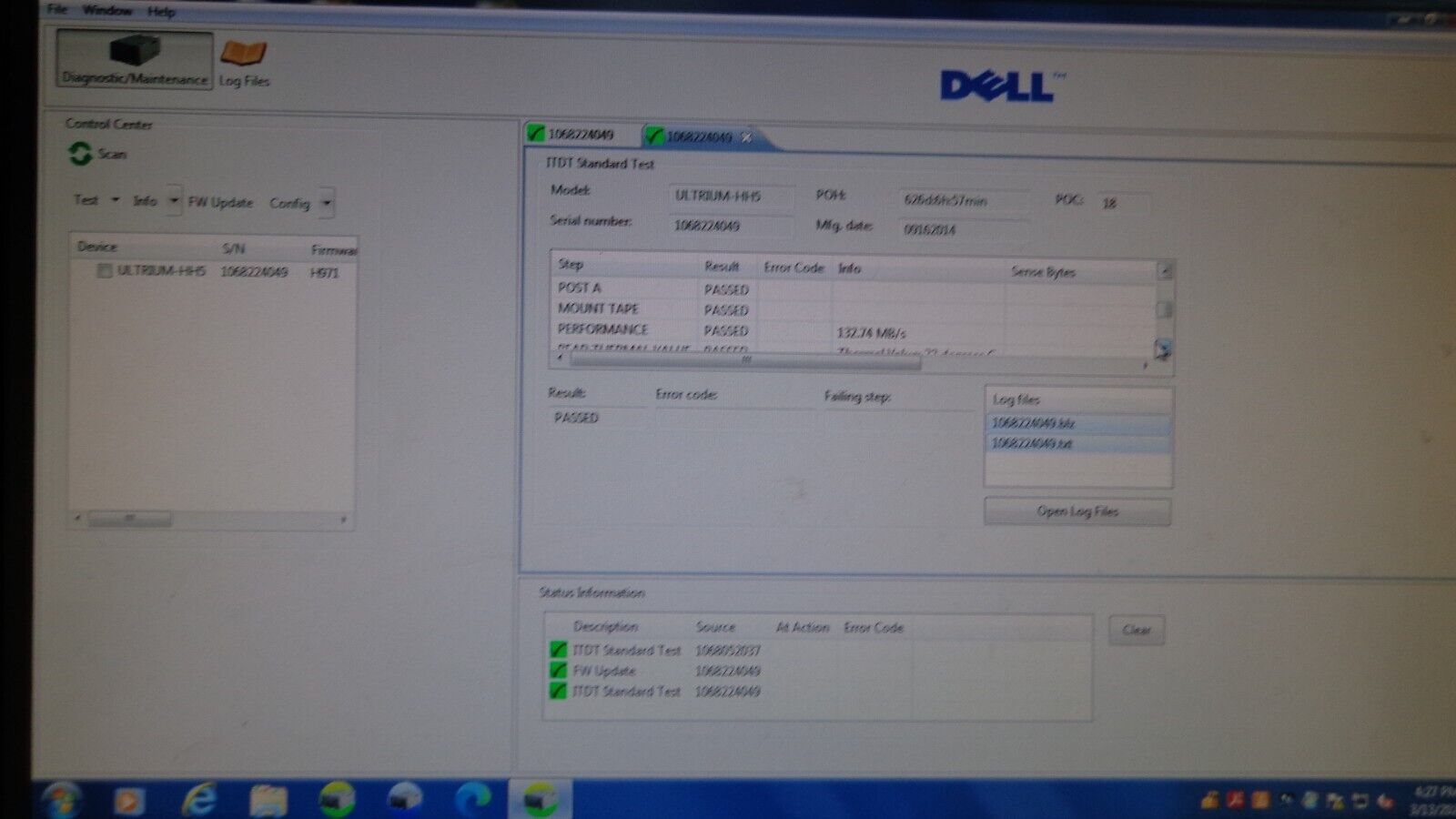Tick the ULTRIUM-HH5 device checkbox

[x=104, y=270]
